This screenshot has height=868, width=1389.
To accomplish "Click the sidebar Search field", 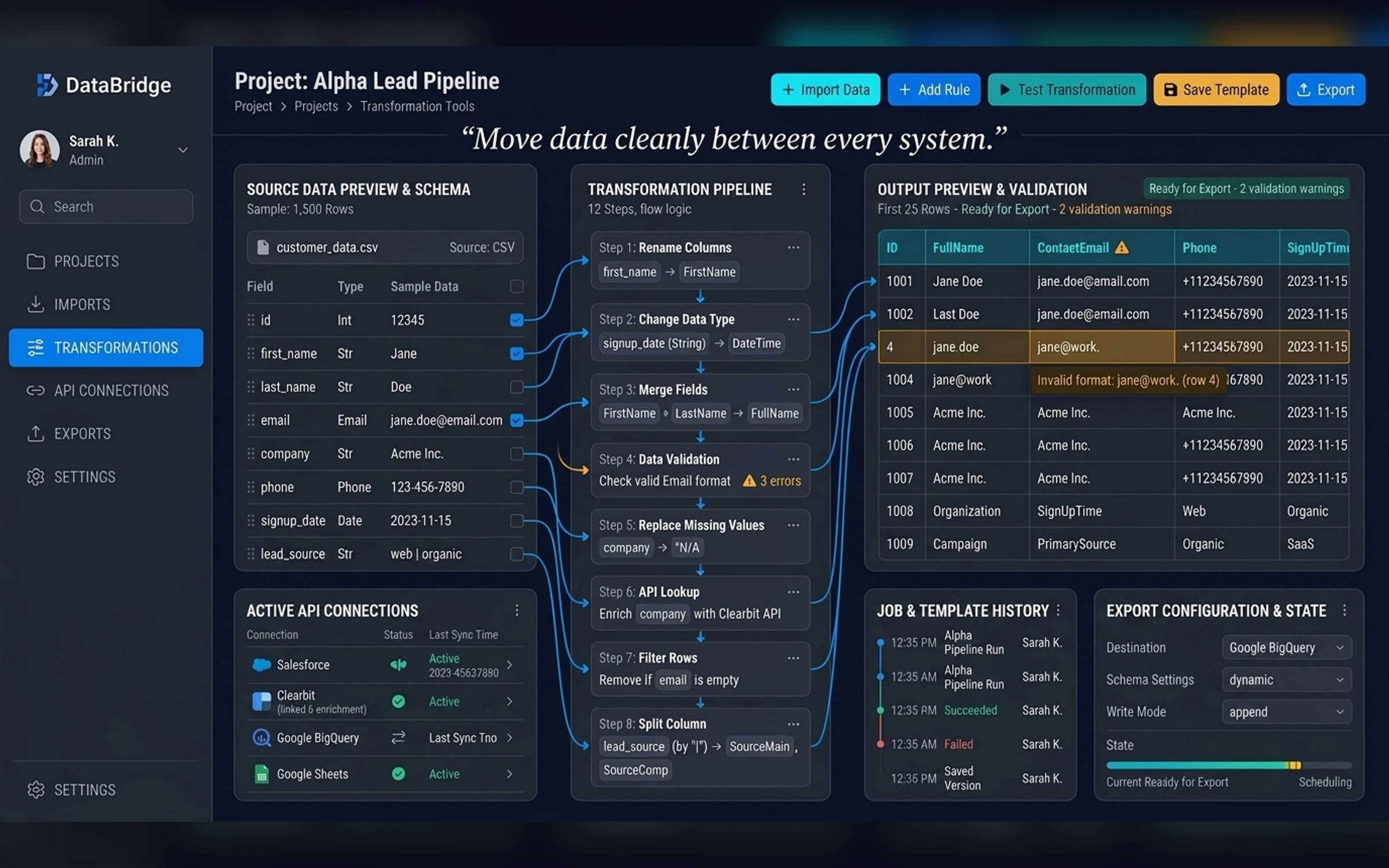I will tap(106, 207).
